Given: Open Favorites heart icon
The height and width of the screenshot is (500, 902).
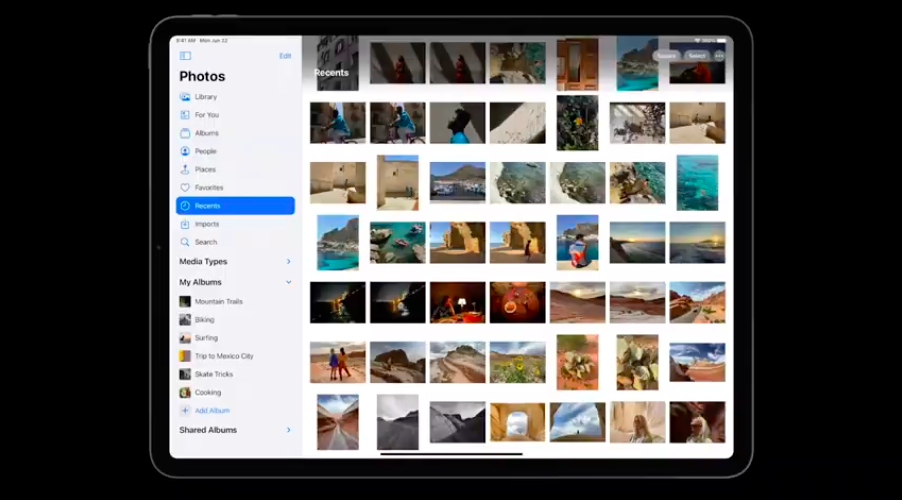Looking at the screenshot, I should tap(185, 187).
